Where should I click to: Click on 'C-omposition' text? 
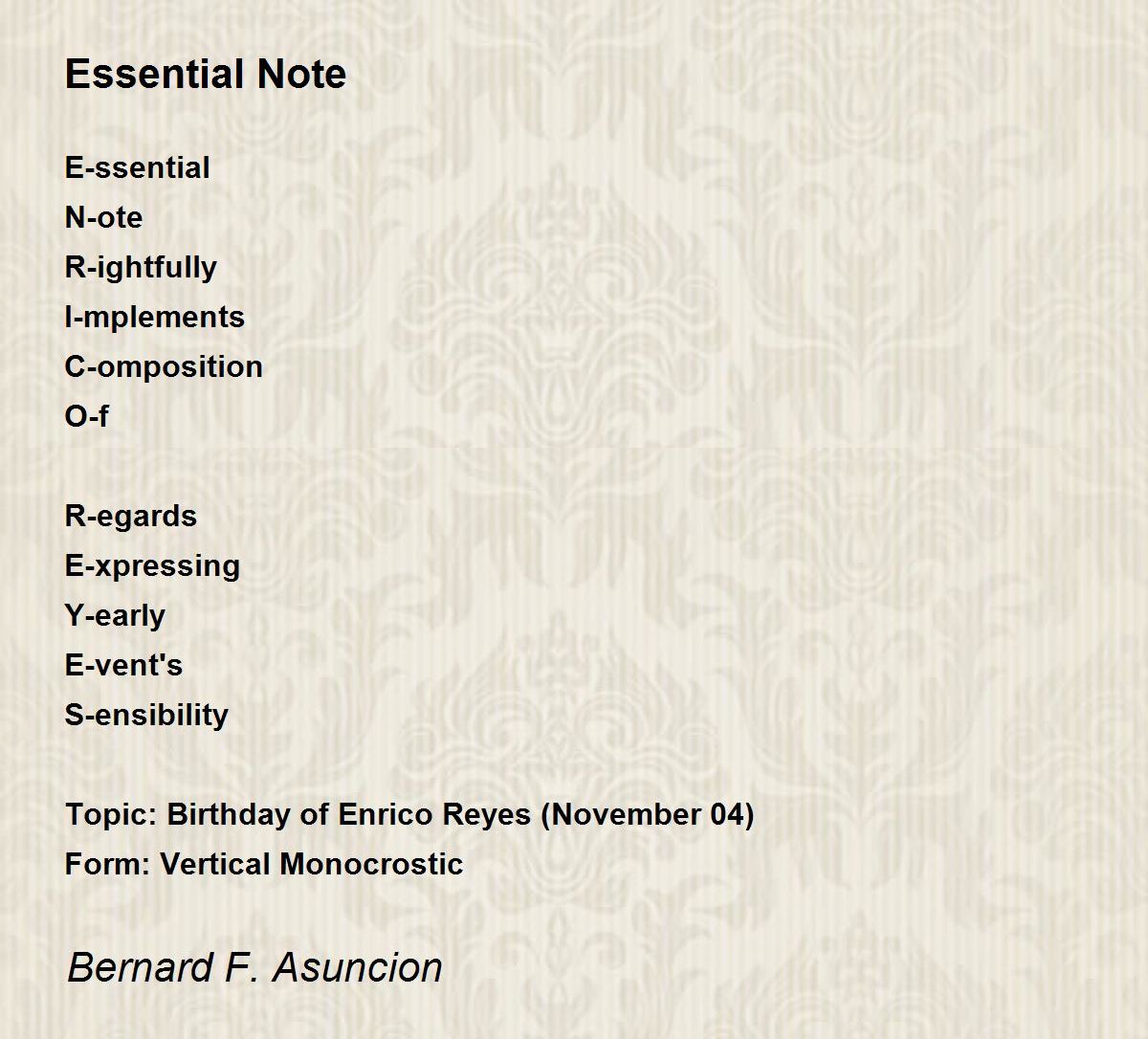click(x=164, y=367)
